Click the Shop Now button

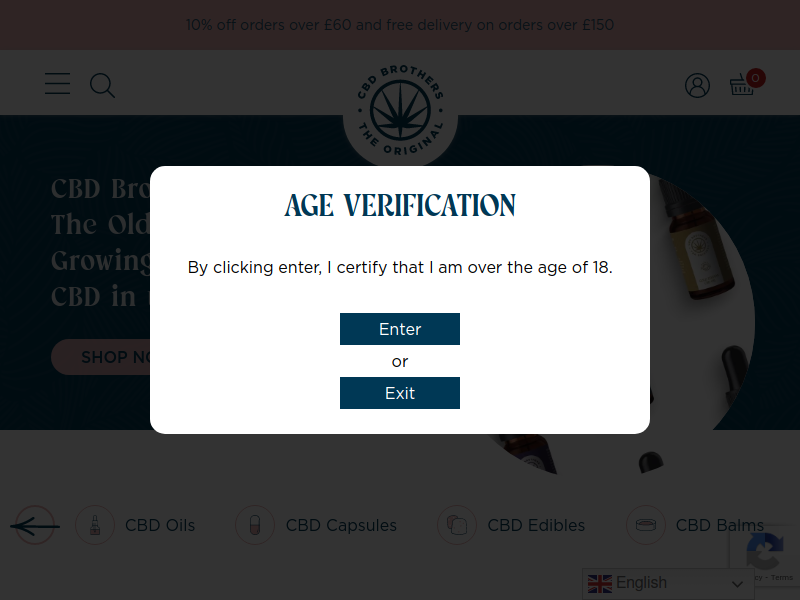click(x=101, y=357)
